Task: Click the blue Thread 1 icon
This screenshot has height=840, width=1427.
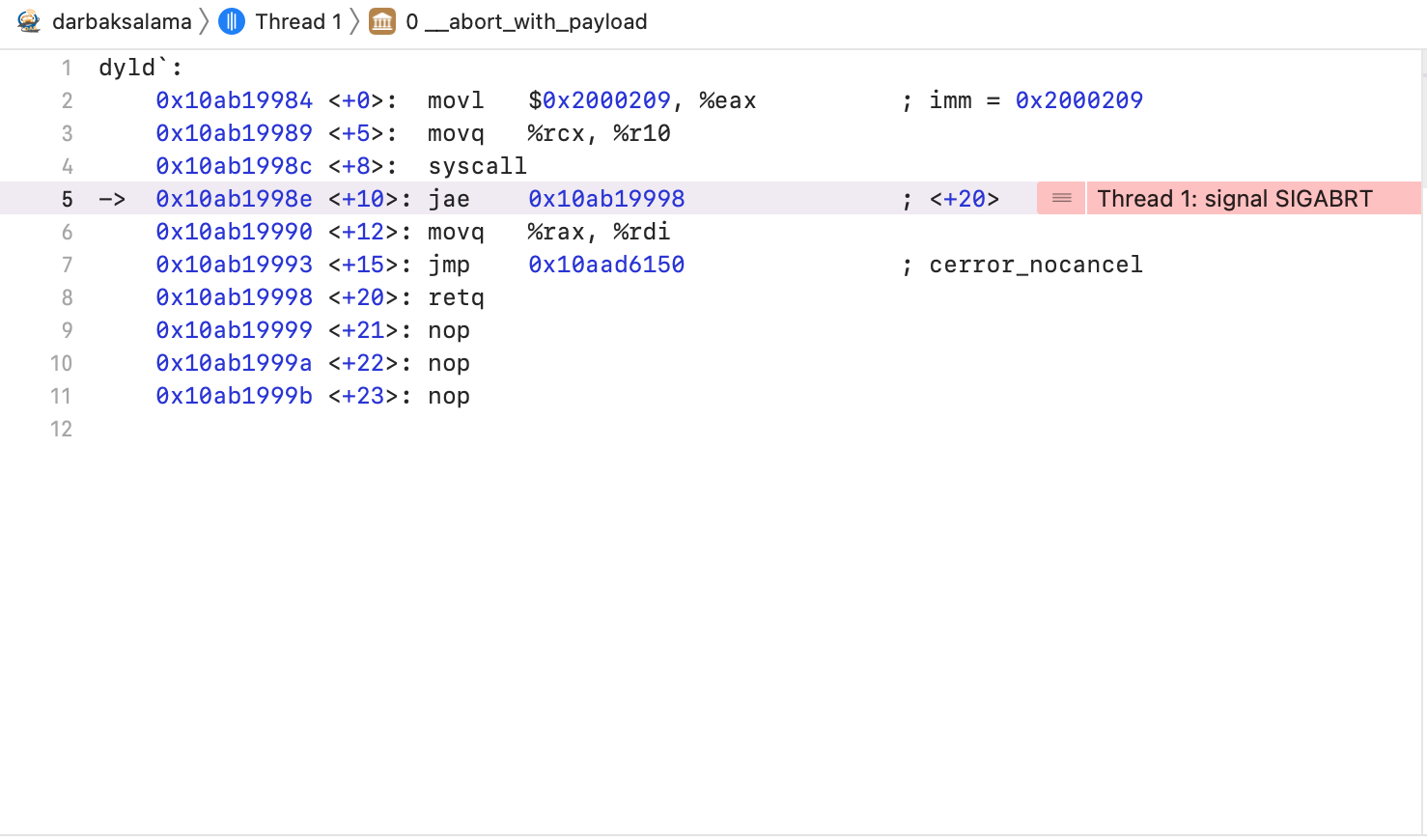Action: (x=232, y=21)
